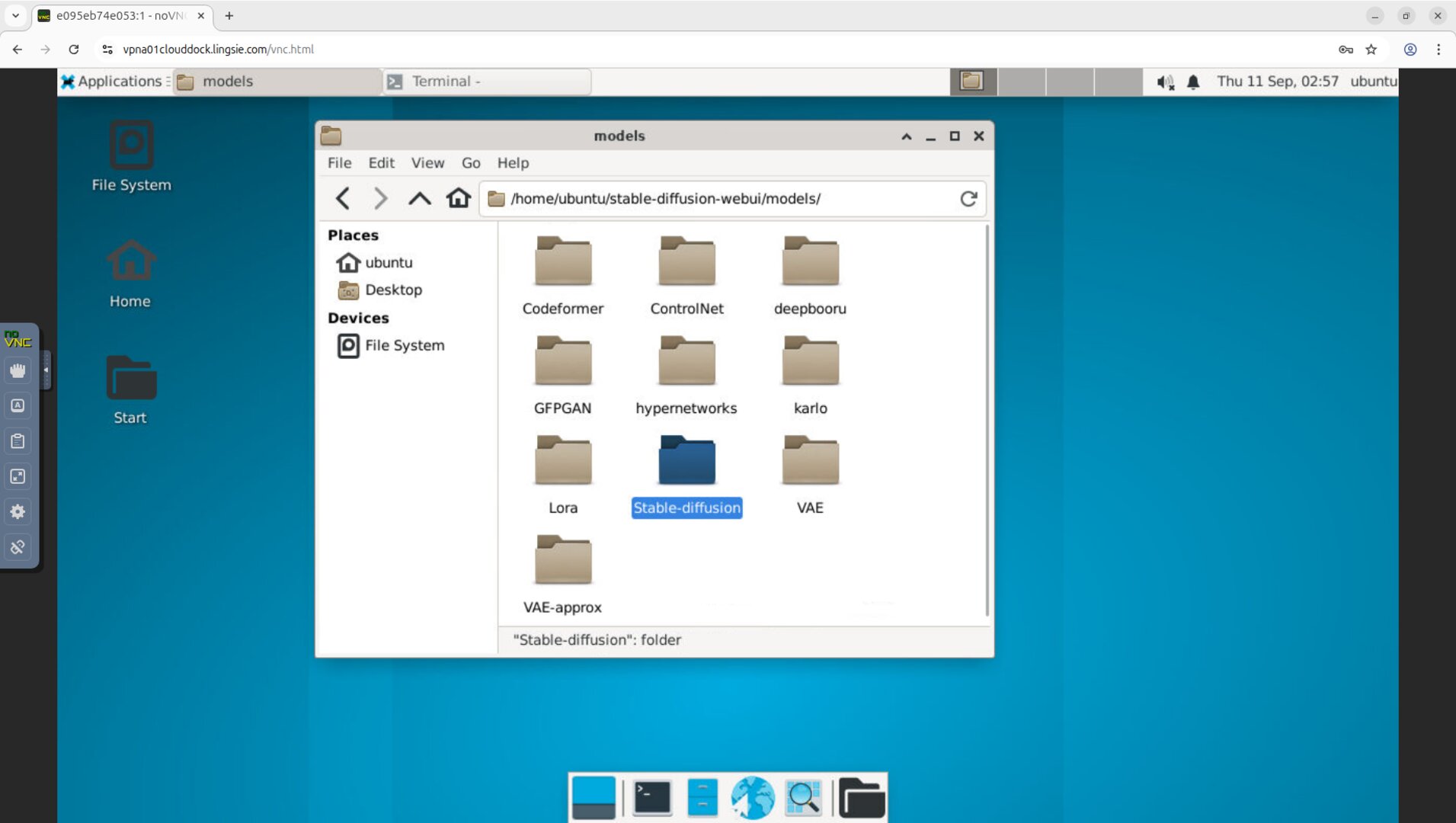Viewport: 1456px width, 823px height.
Task: Open noVNC settings gear
Action: click(17, 511)
